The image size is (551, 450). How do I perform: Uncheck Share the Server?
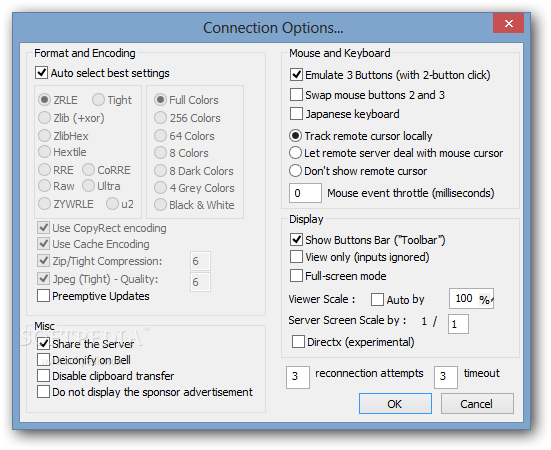44,344
